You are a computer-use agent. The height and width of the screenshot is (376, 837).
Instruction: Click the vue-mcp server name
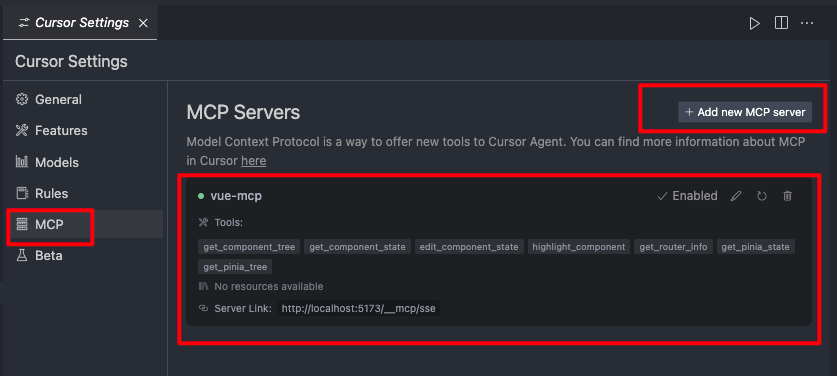tap(236, 196)
